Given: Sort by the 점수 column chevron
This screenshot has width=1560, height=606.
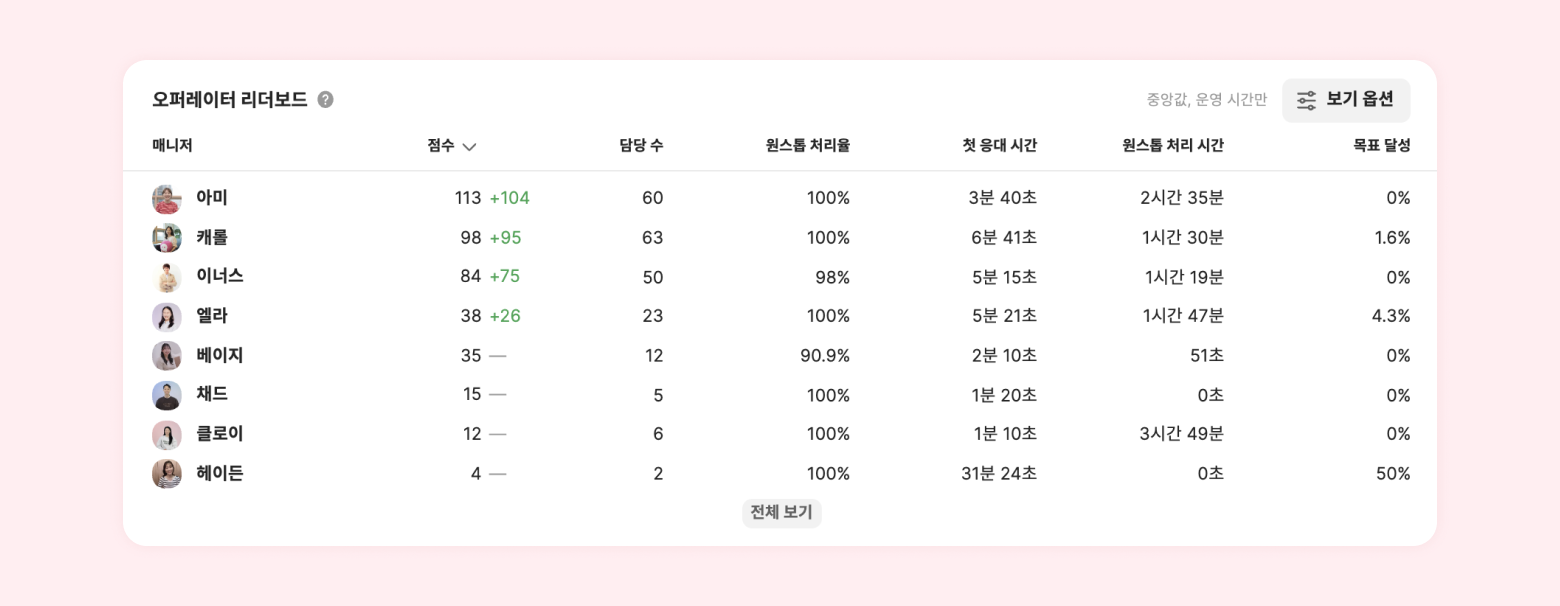Looking at the screenshot, I should [469, 146].
